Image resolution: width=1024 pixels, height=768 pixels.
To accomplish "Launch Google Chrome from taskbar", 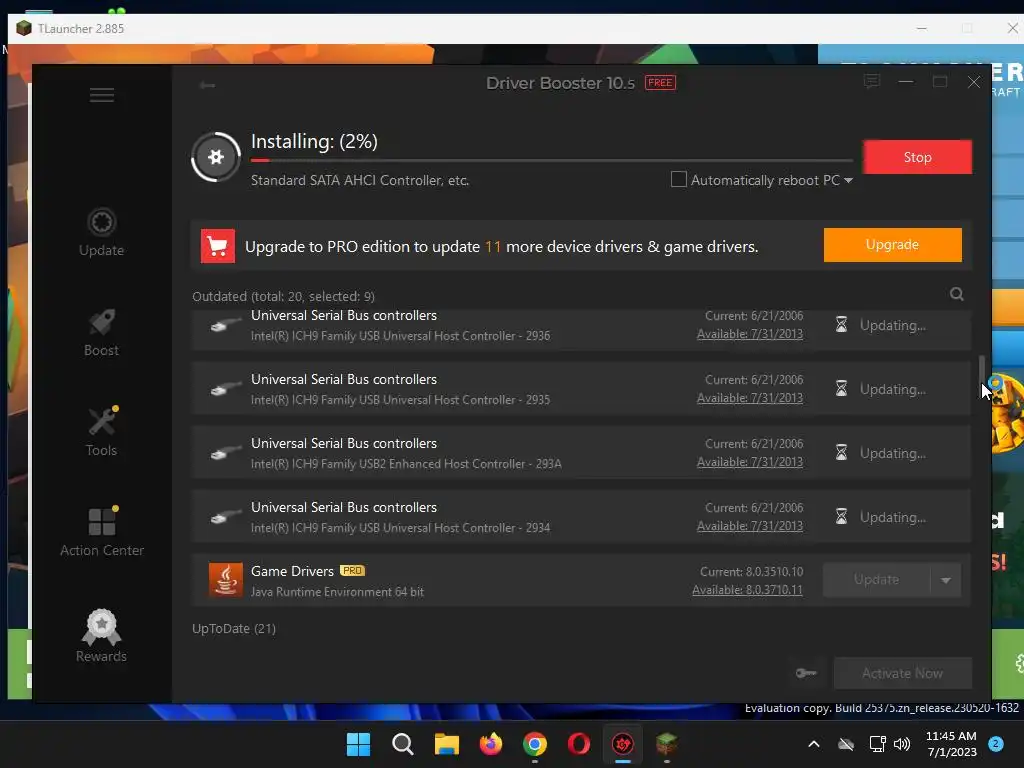I will [x=535, y=744].
